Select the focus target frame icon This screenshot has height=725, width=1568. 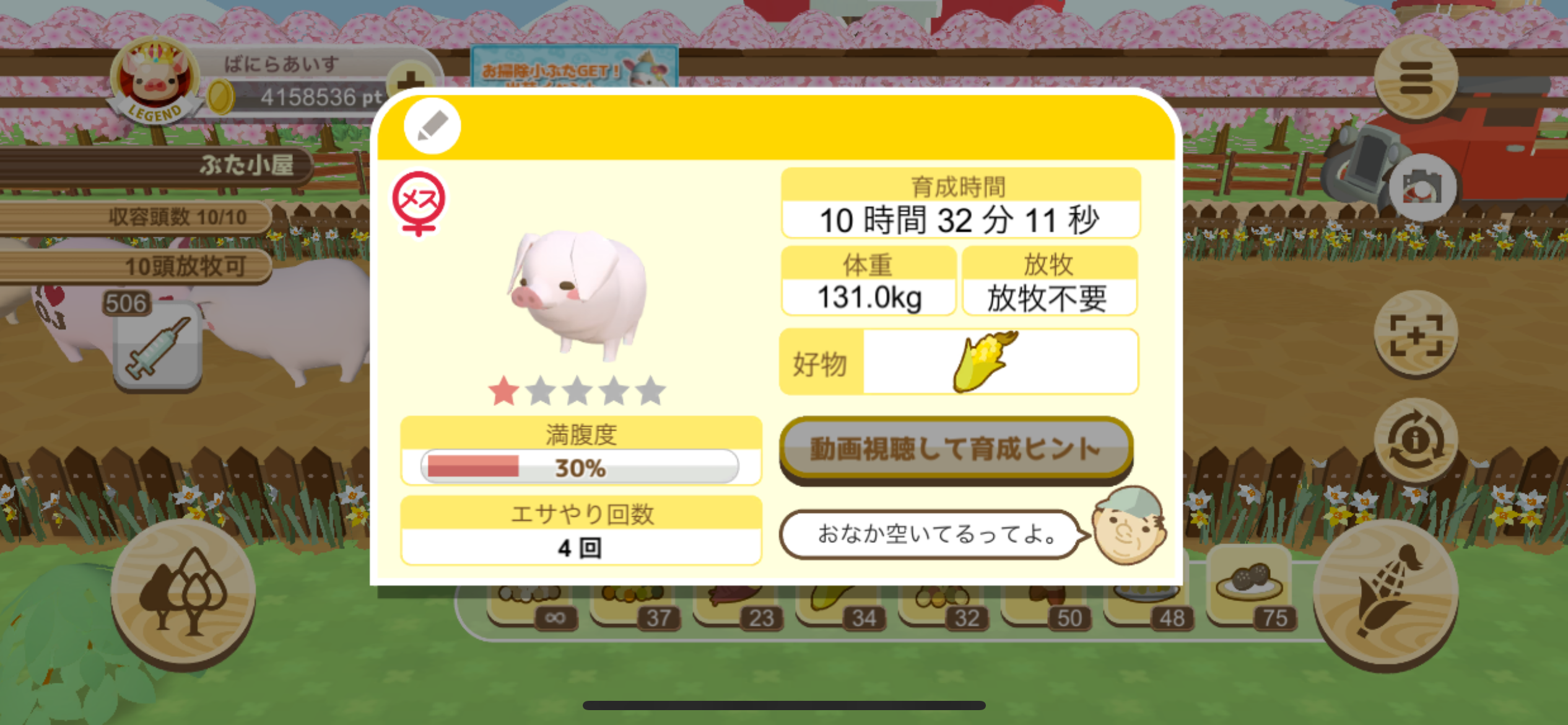coord(1416,335)
